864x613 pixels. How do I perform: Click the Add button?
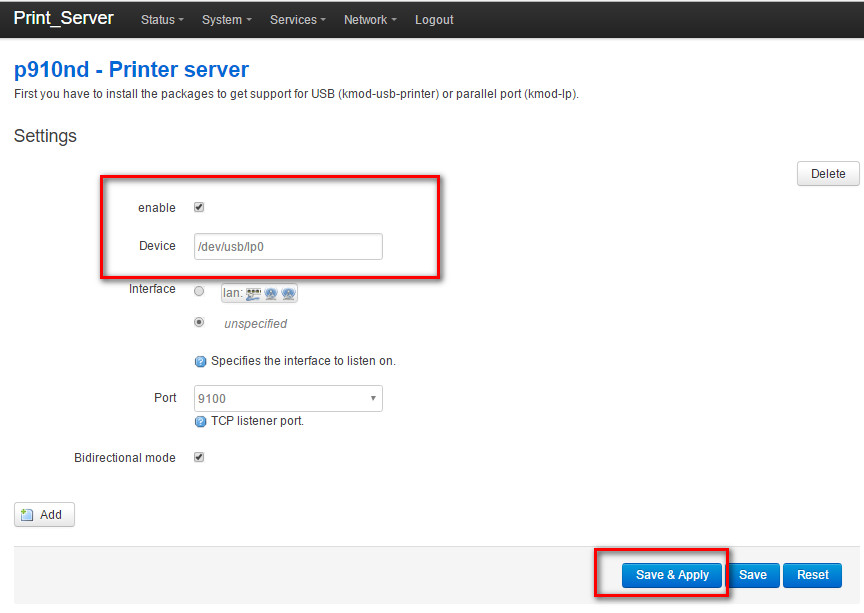pos(44,514)
